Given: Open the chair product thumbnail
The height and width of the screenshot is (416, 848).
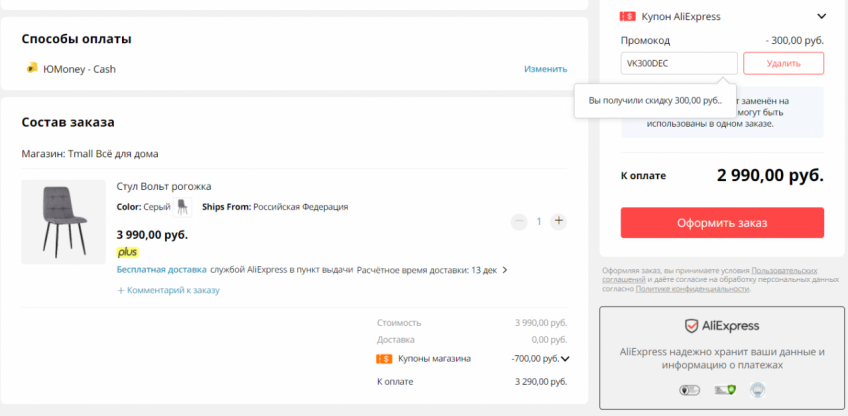Looking at the screenshot, I should pos(63,222).
